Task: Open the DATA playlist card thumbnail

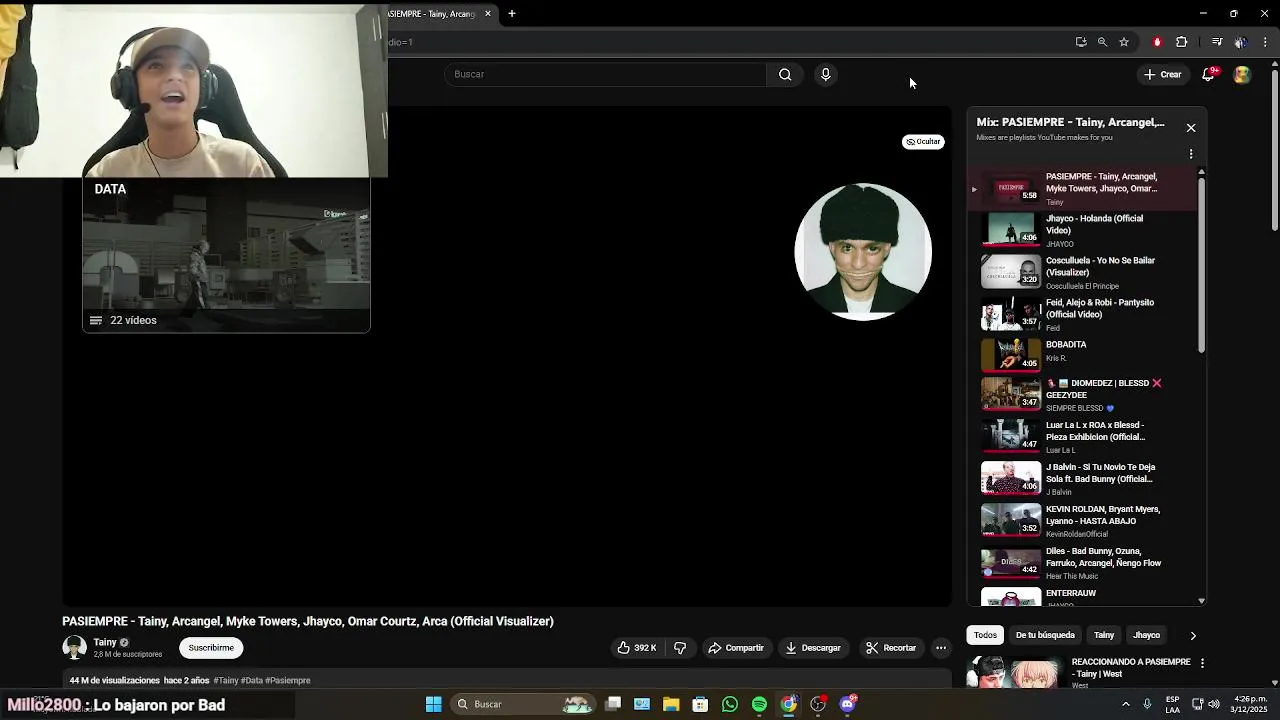Action: pos(226,255)
